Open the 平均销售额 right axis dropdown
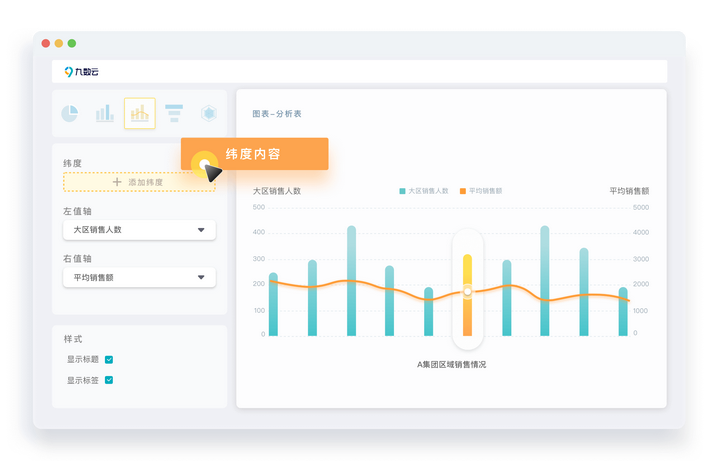Screen dimensions: 720x461 point(140,277)
